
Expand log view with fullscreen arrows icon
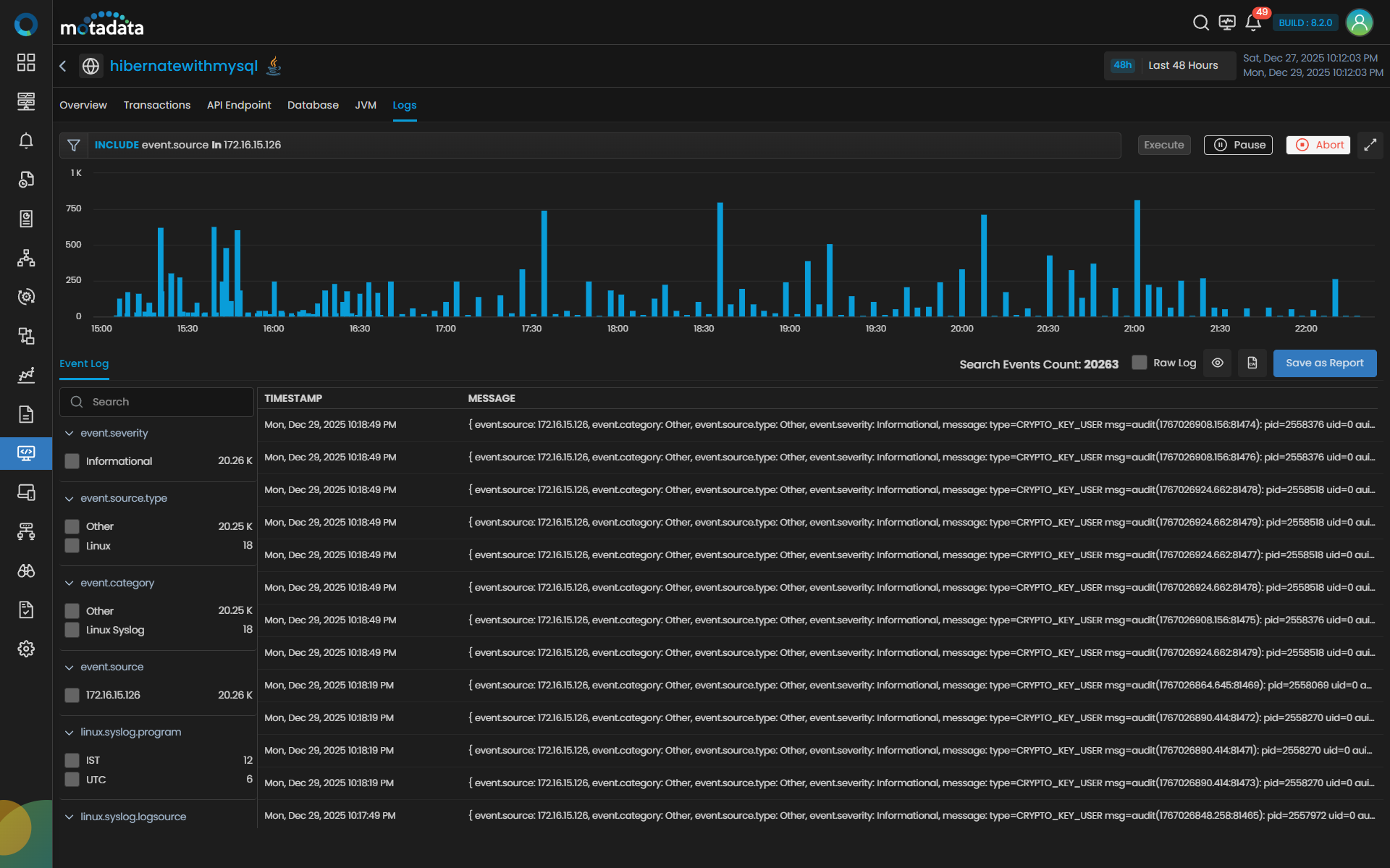coord(1370,145)
